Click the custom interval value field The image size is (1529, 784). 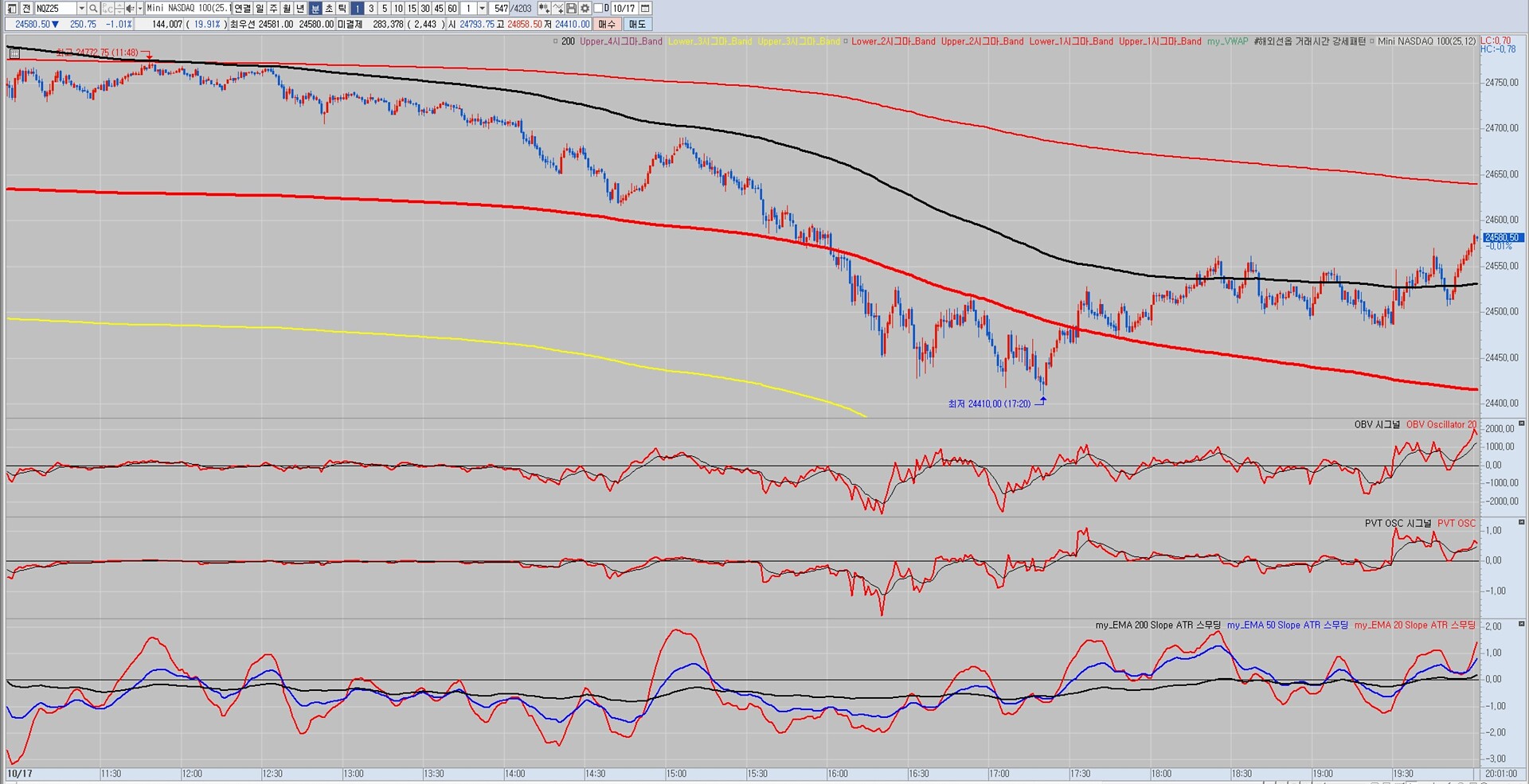(468, 8)
